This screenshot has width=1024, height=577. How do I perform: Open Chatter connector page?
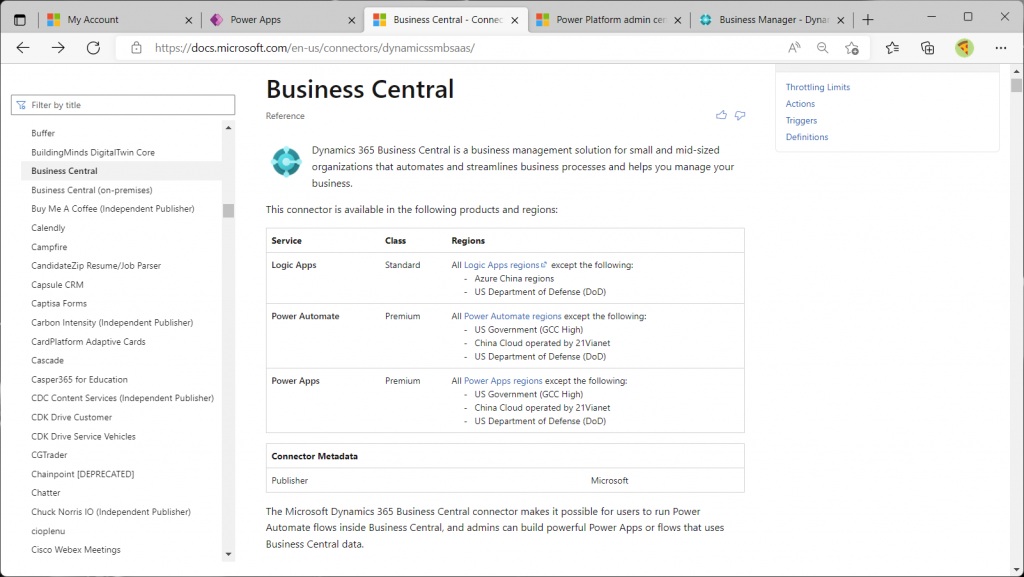point(46,493)
